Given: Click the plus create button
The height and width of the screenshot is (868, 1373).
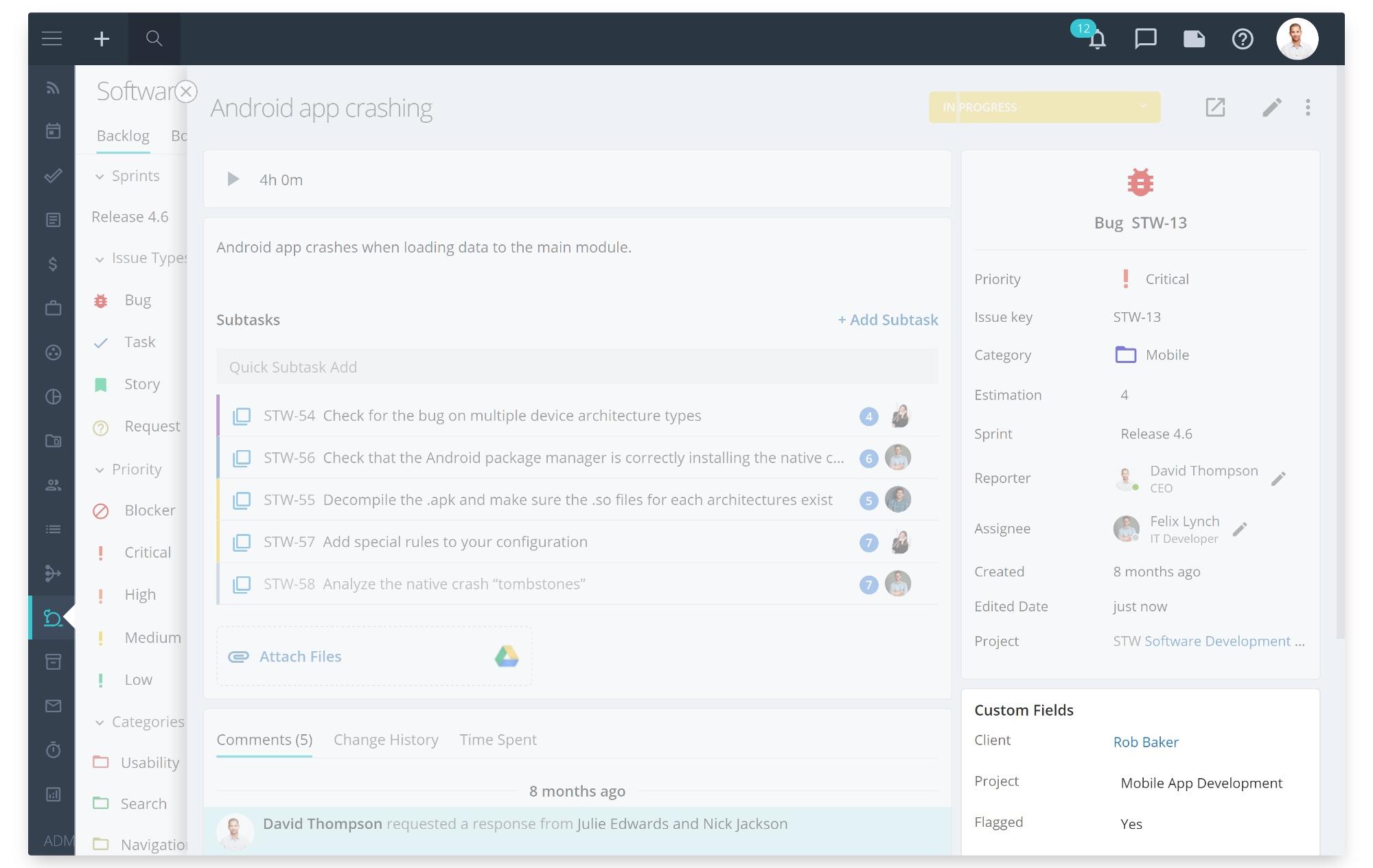Looking at the screenshot, I should tap(102, 38).
